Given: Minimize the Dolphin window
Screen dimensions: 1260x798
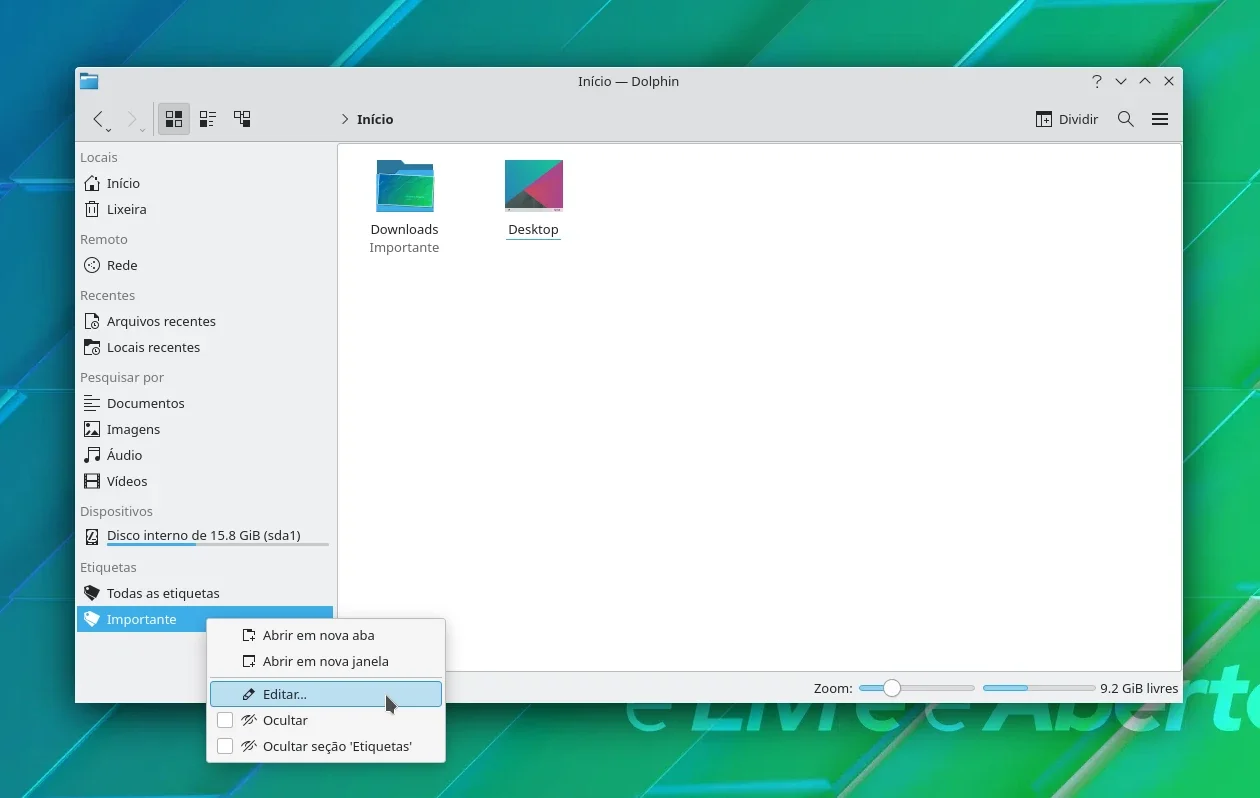Looking at the screenshot, I should [1121, 81].
